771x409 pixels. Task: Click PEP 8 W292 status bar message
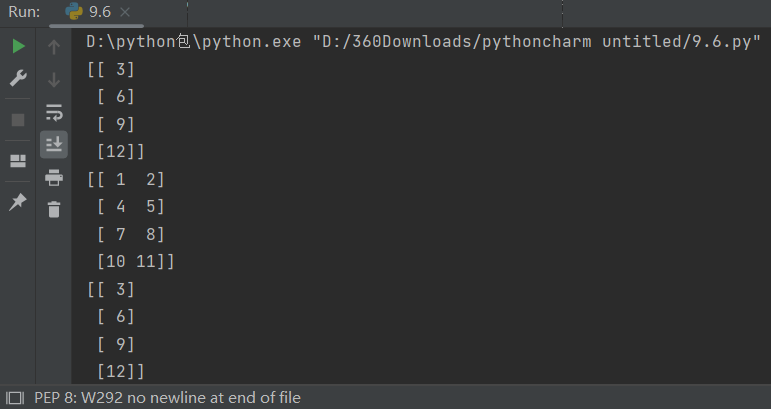click(x=167, y=398)
